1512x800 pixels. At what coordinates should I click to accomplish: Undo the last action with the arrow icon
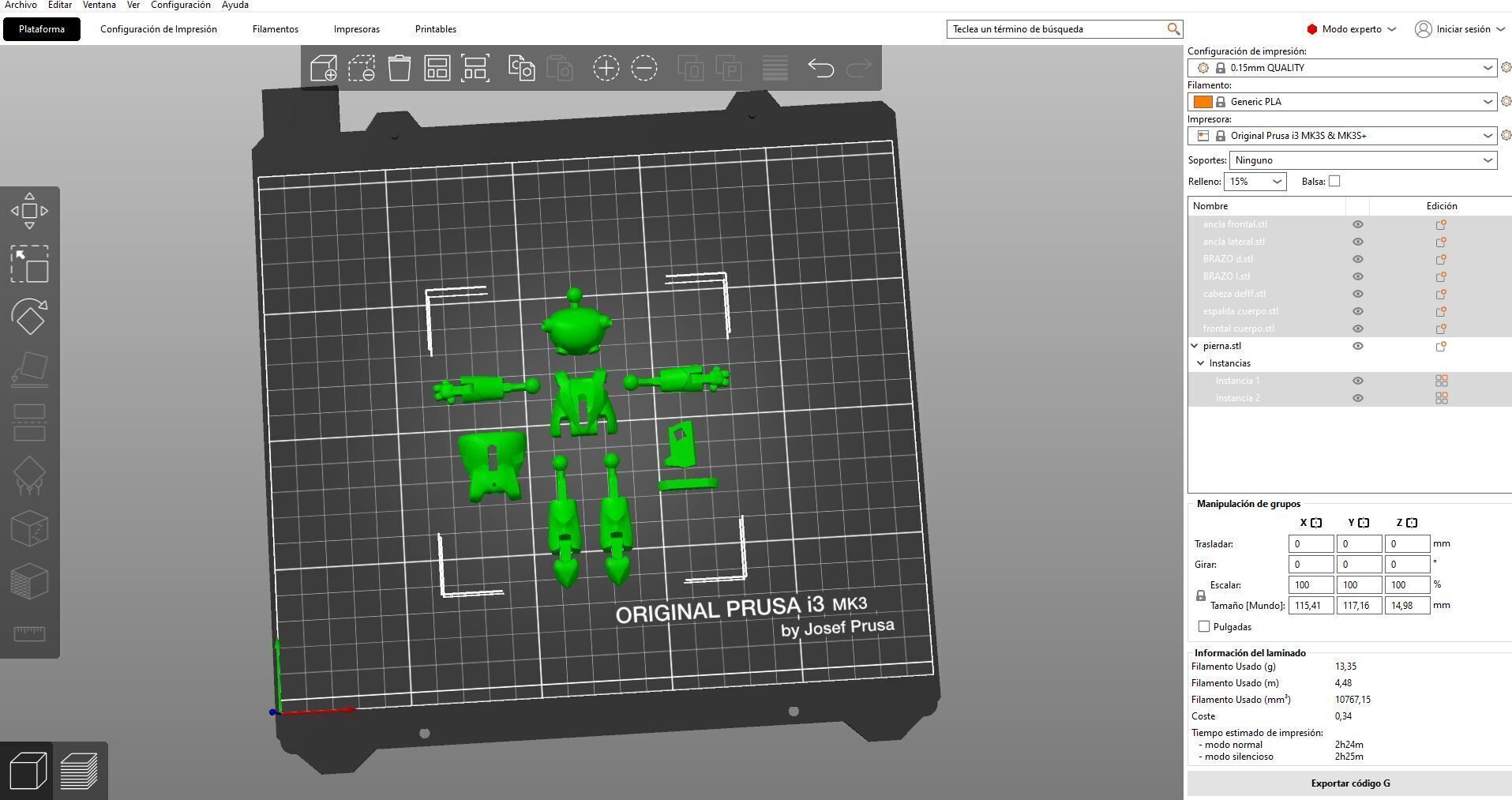coord(821,68)
